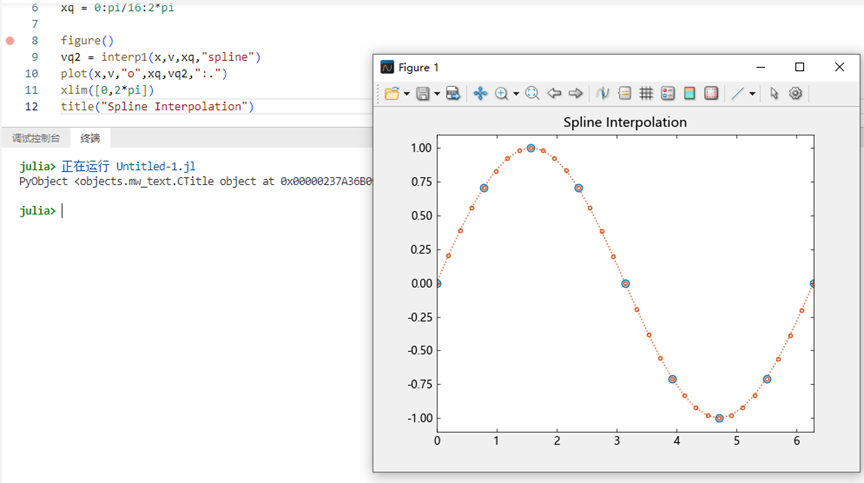Viewport: 864px width, 483px height.
Task: Select the zoom-in magnifier tool
Action: [501, 94]
